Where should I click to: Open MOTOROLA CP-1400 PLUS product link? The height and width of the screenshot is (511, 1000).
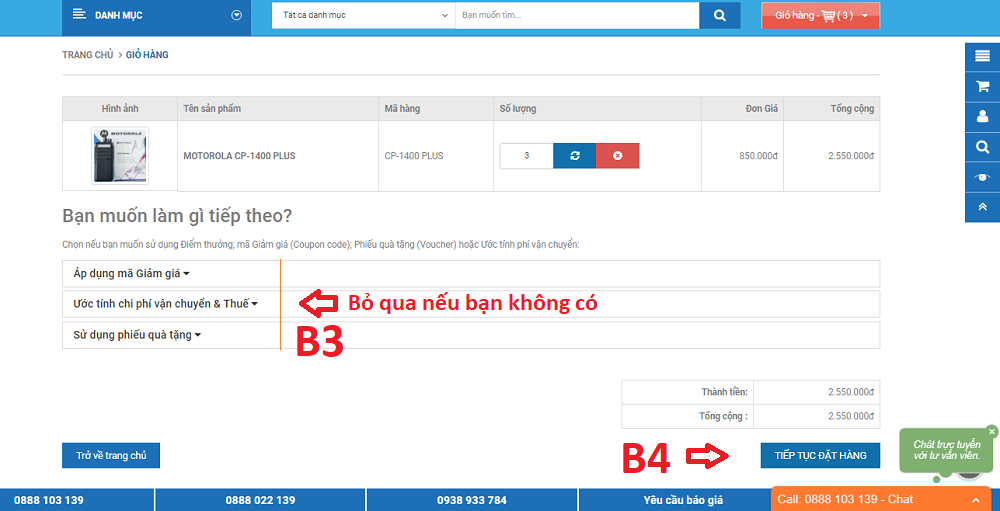click(x=239, y=156)
